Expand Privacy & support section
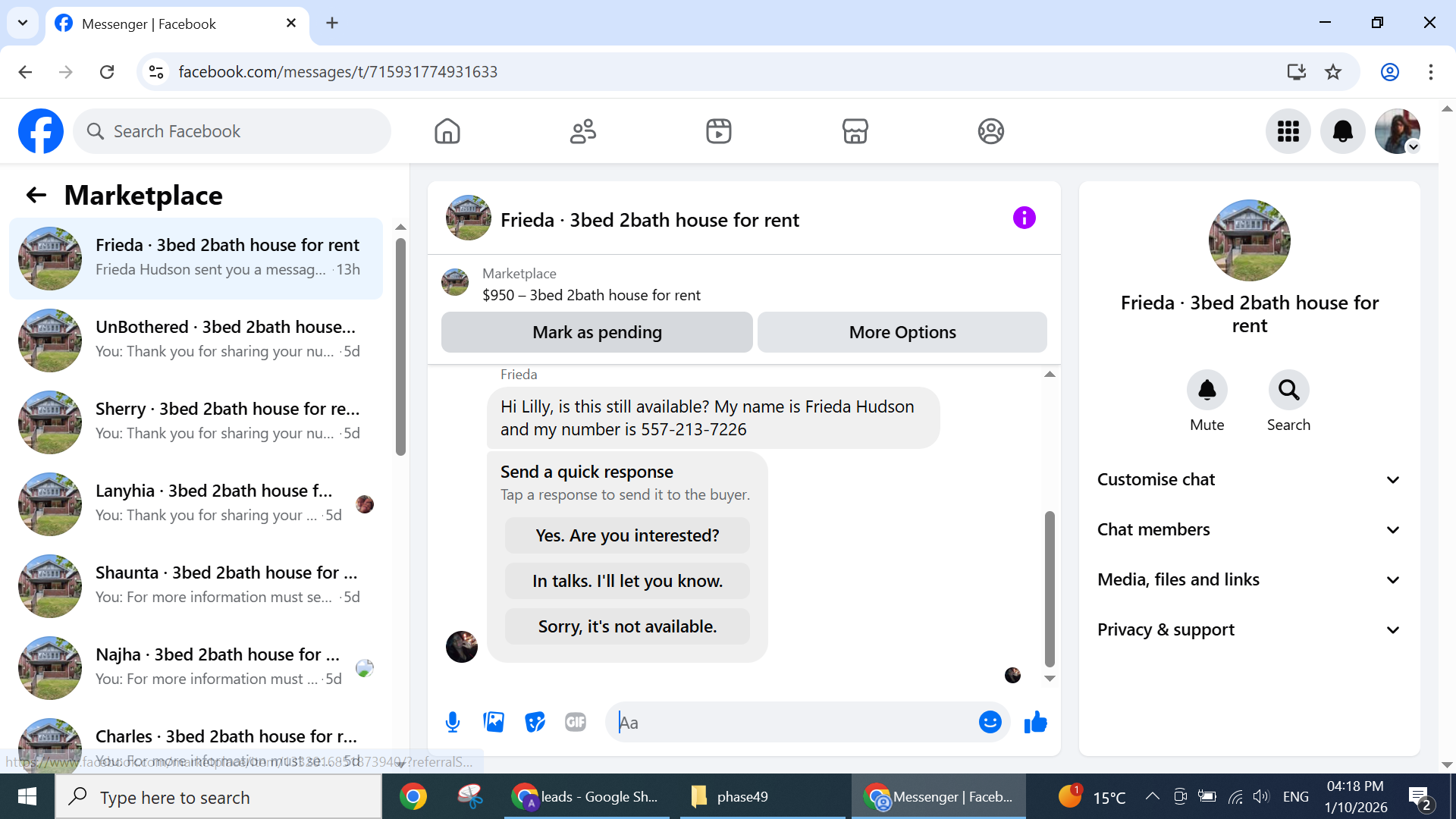The height and width of the screenshot is (819, 1456). [1249, 630]
